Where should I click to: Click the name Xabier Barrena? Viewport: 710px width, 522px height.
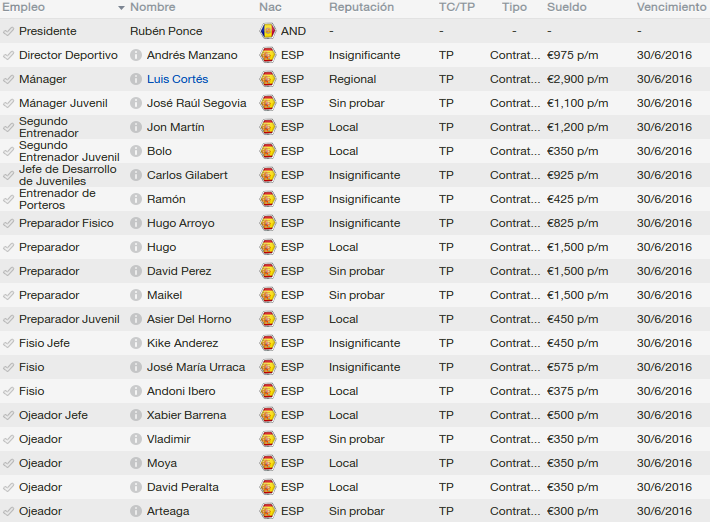[187, 415]
